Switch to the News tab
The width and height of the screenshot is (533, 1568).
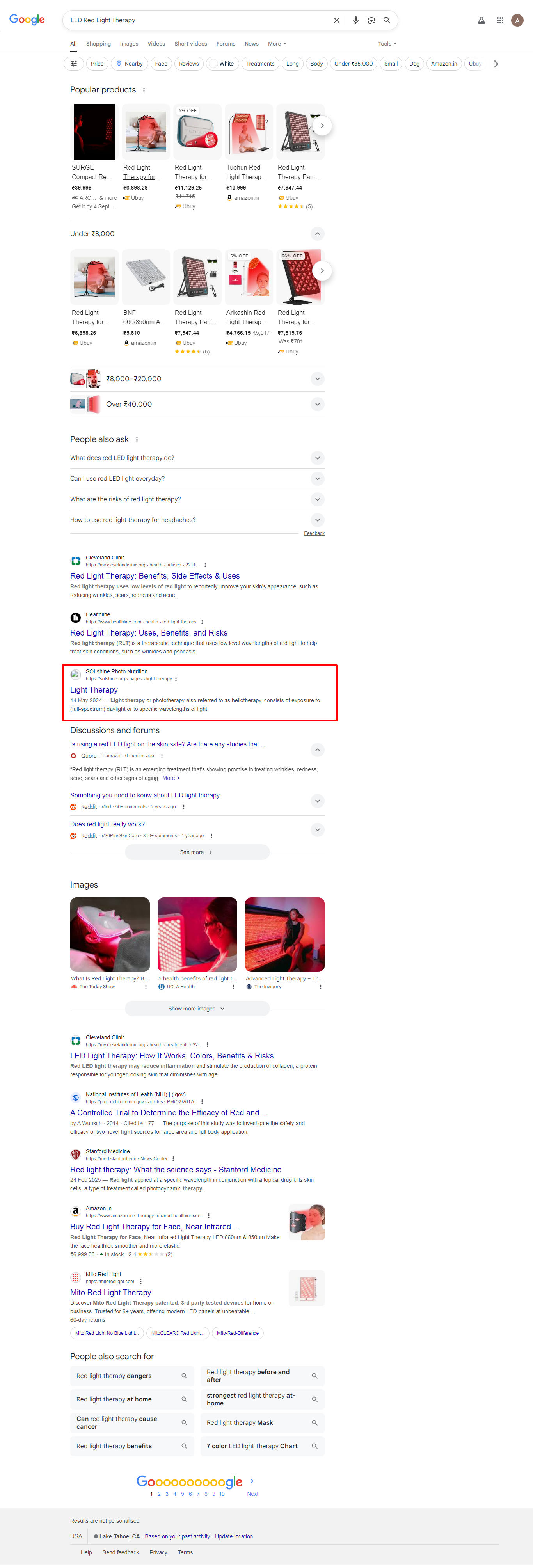point(252,44)
